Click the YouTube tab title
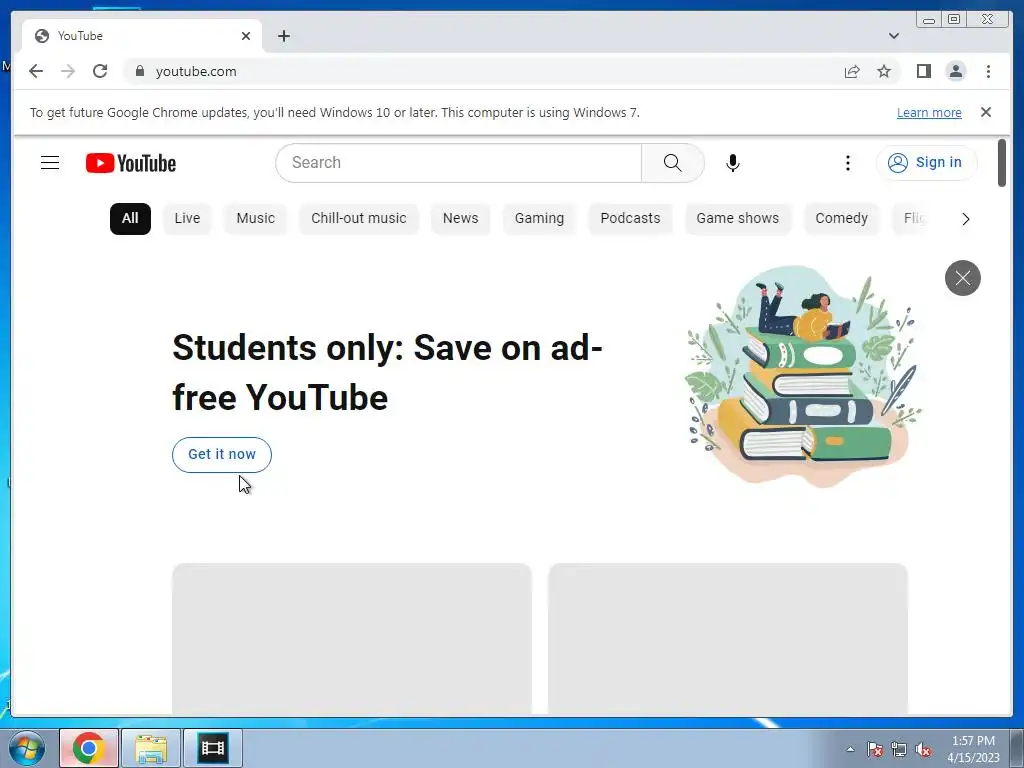The width and height of the screenshot is (1024, 768). pos(80,36)
